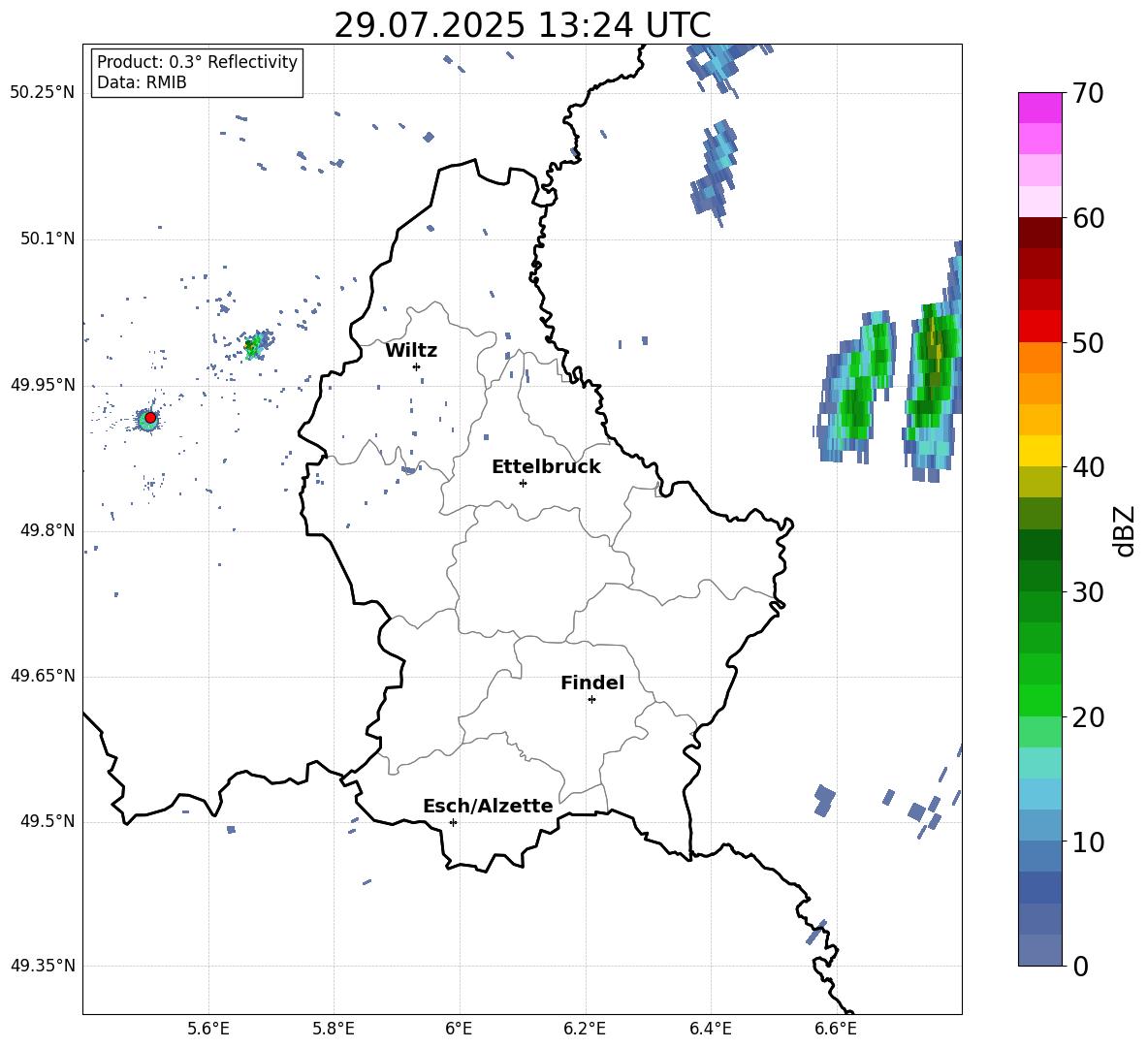Click the colorbar tick label 60
Viewport: 1148px width, 1048px height.
pos(1087,218)
